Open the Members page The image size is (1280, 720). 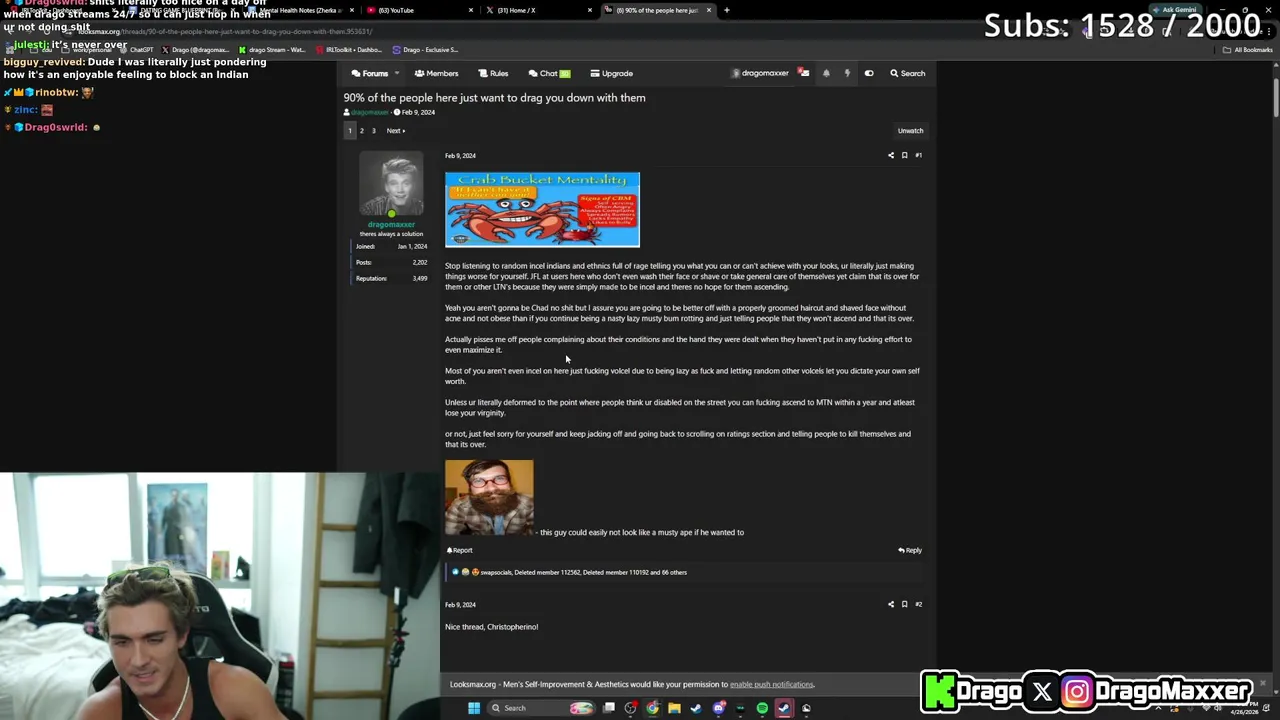click(x=436, y=73)
